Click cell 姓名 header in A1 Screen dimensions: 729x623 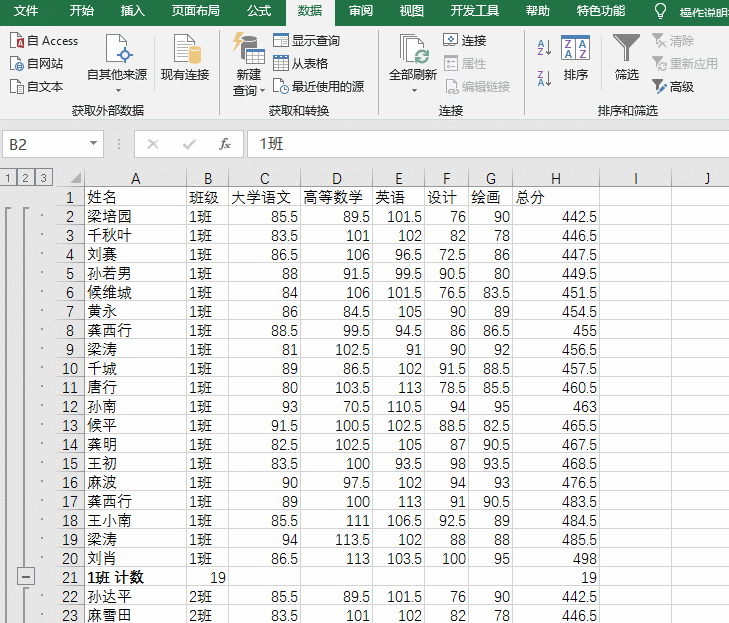point(135,197)
